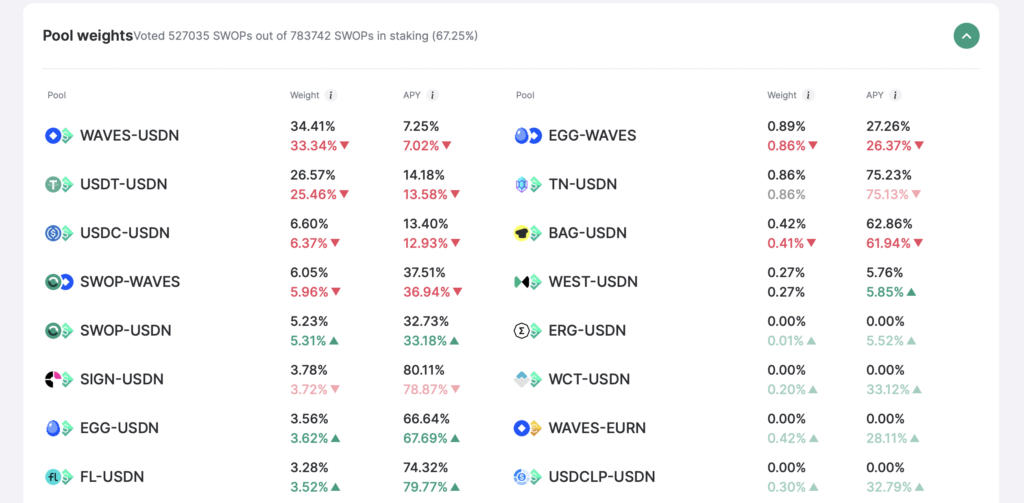Select the EGG-USDN pool name

pos(120,429)
